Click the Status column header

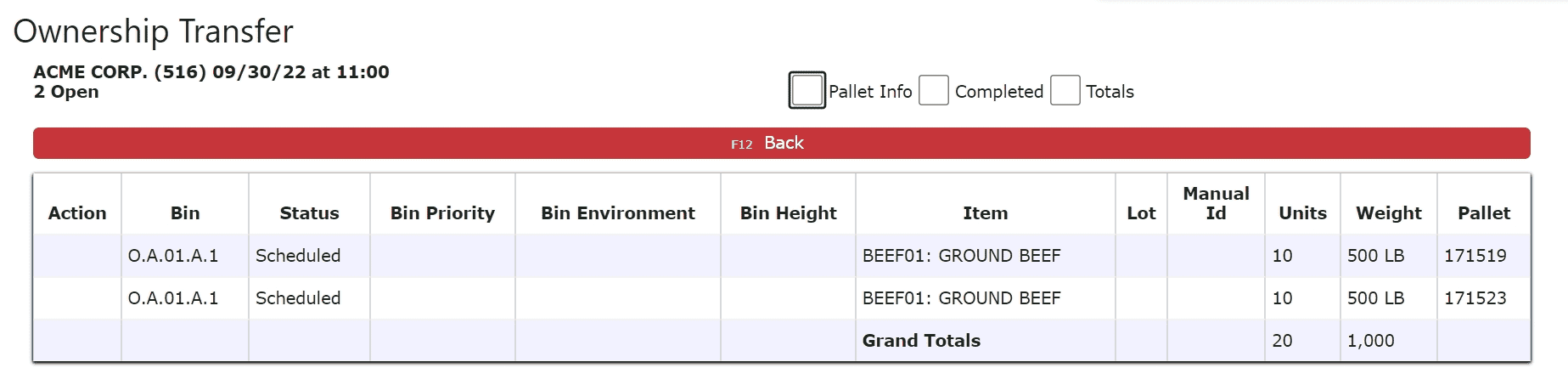309,212
